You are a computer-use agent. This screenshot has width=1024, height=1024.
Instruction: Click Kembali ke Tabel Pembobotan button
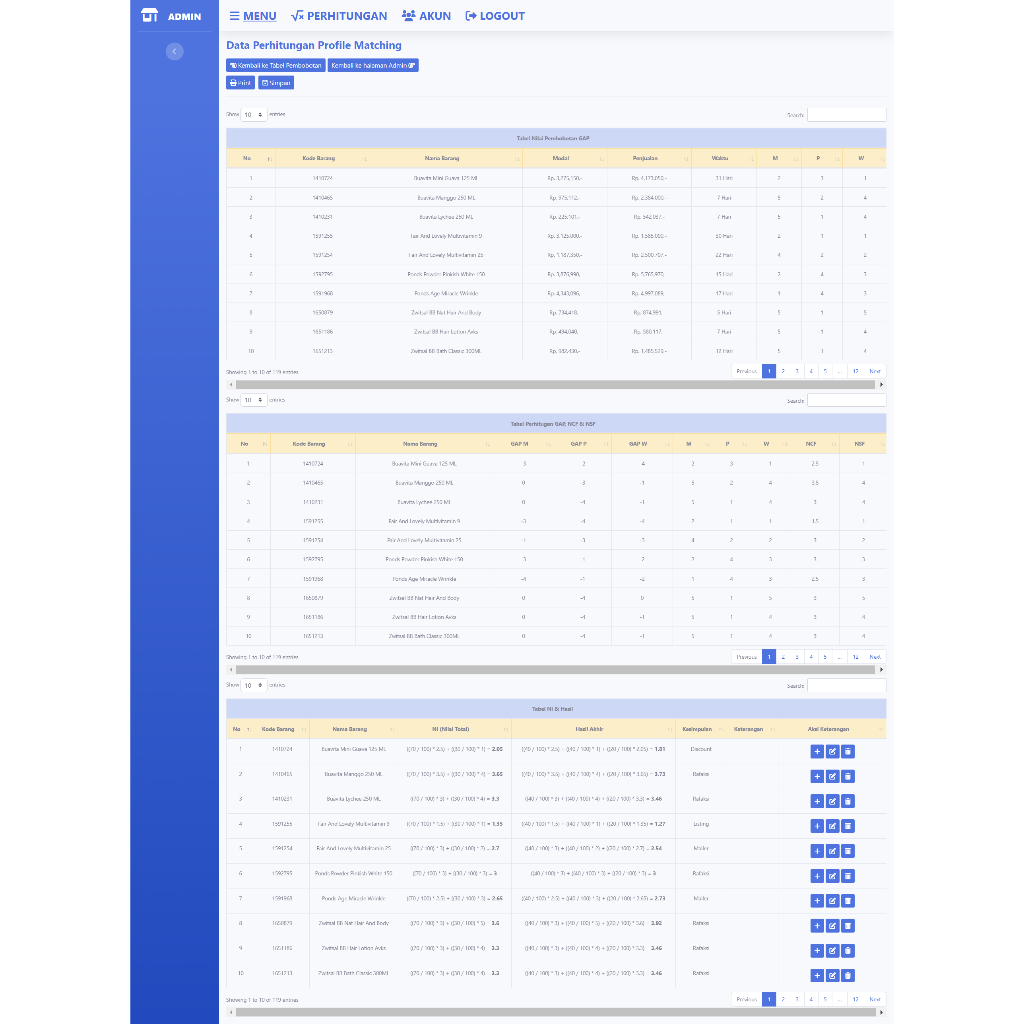tap(276, 65)
